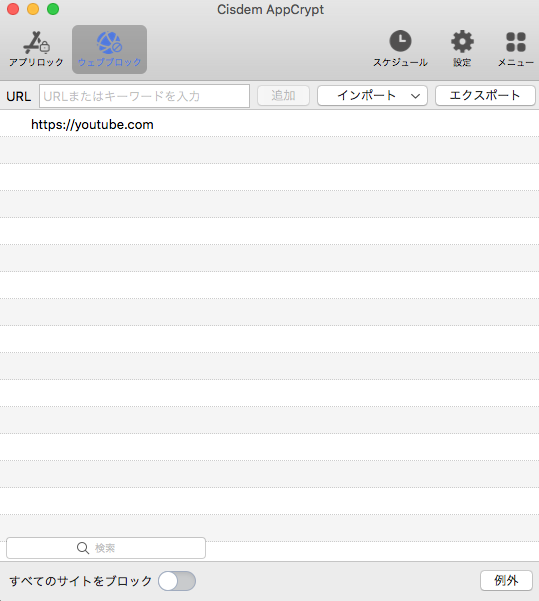Click the 追加 button
The image size is (539, 601).
tap(283, 95)
